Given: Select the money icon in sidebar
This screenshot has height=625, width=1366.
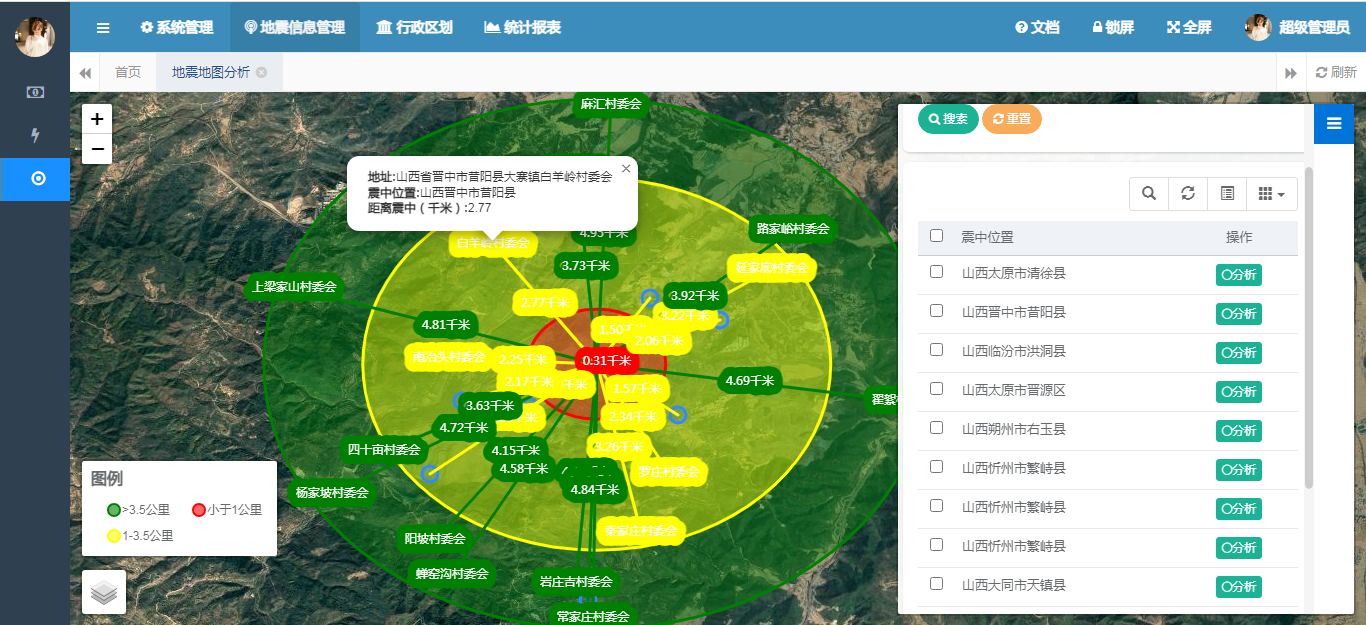Looking at the screenshot, I should click(x=35, y=92).
